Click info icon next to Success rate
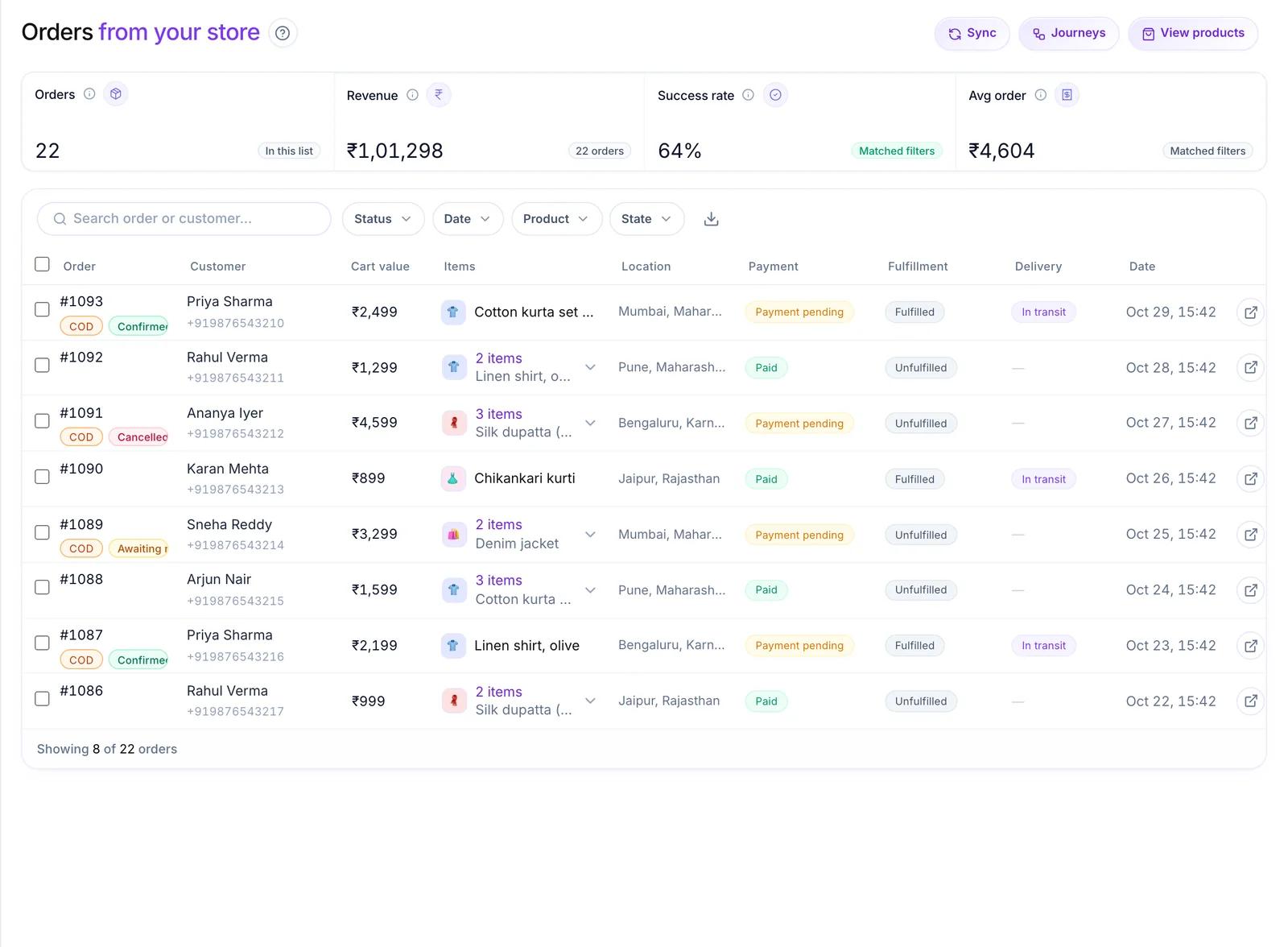The image size is (1288, 947). point(748,95)
